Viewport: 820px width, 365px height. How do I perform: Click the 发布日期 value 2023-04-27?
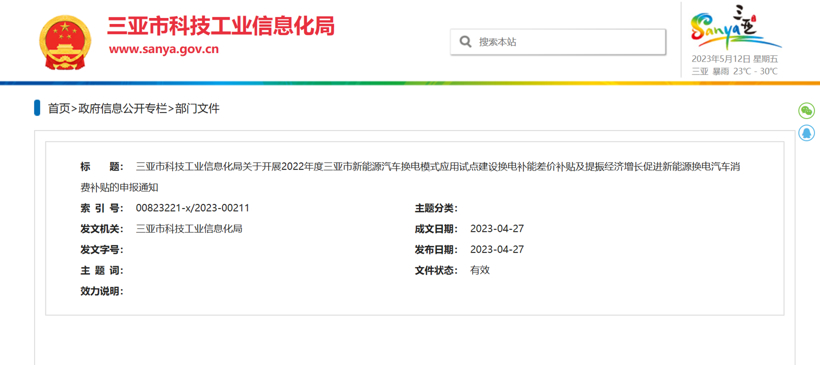[497, 249]
